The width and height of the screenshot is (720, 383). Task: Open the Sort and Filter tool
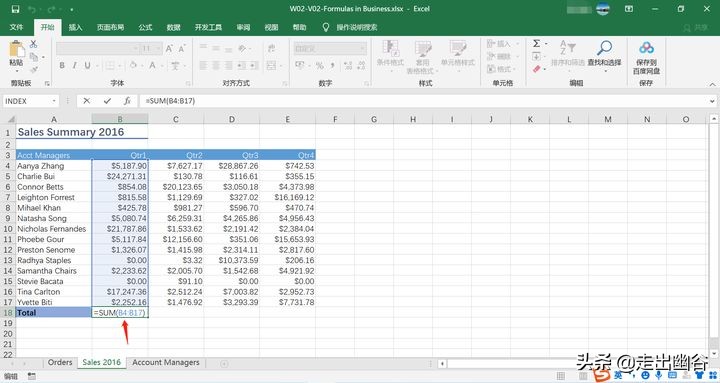tap(568, 53)
